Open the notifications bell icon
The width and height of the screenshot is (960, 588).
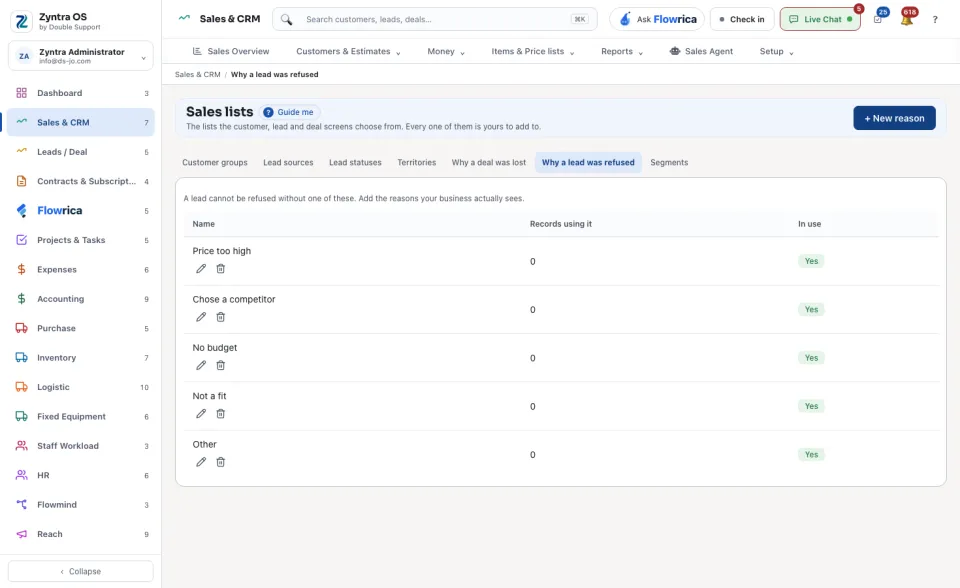point(907,19)
